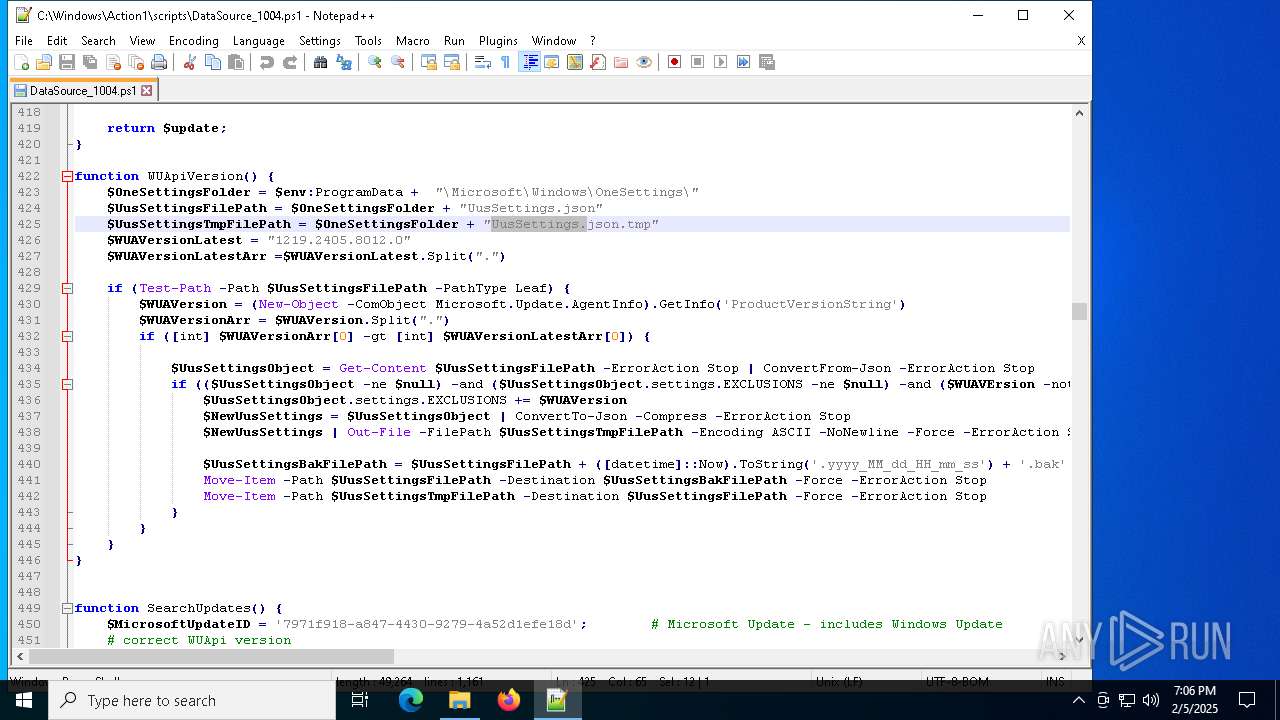Collapse the fold marker at line 435

67,384
